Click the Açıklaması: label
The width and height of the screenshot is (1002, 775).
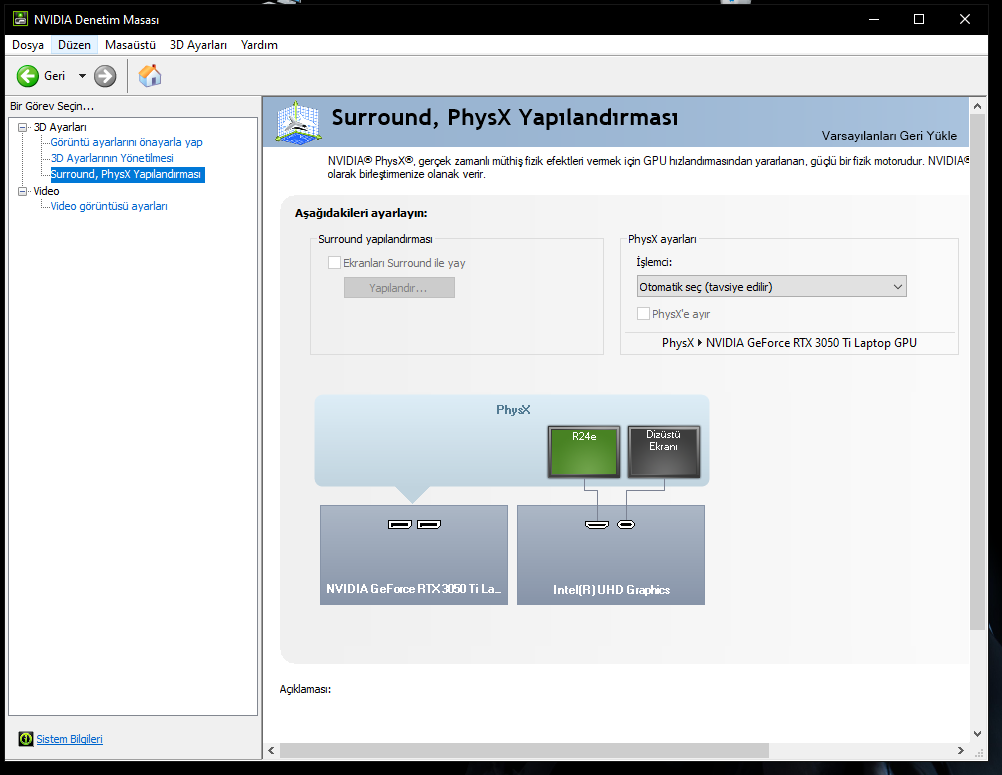point(305,689)
